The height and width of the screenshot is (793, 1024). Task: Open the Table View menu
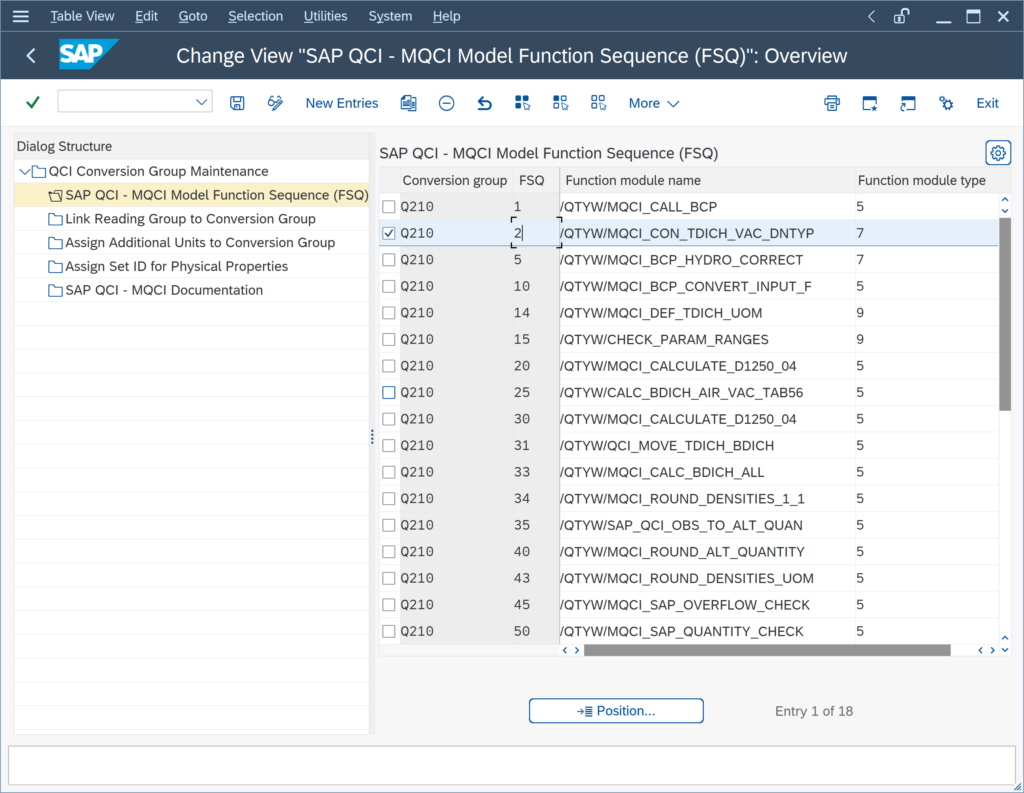pyautogui.click(x=82, y=16)
